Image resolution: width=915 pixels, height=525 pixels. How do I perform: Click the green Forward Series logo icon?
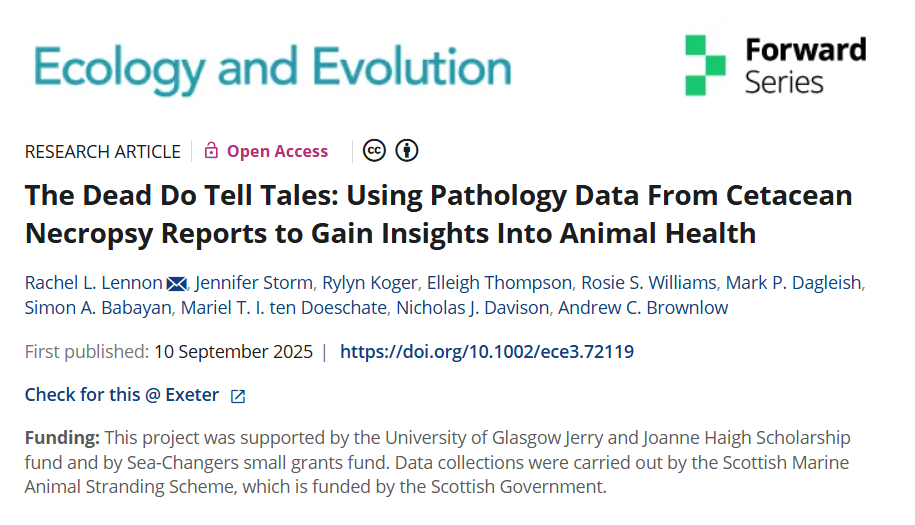click(x=705, y=66)
